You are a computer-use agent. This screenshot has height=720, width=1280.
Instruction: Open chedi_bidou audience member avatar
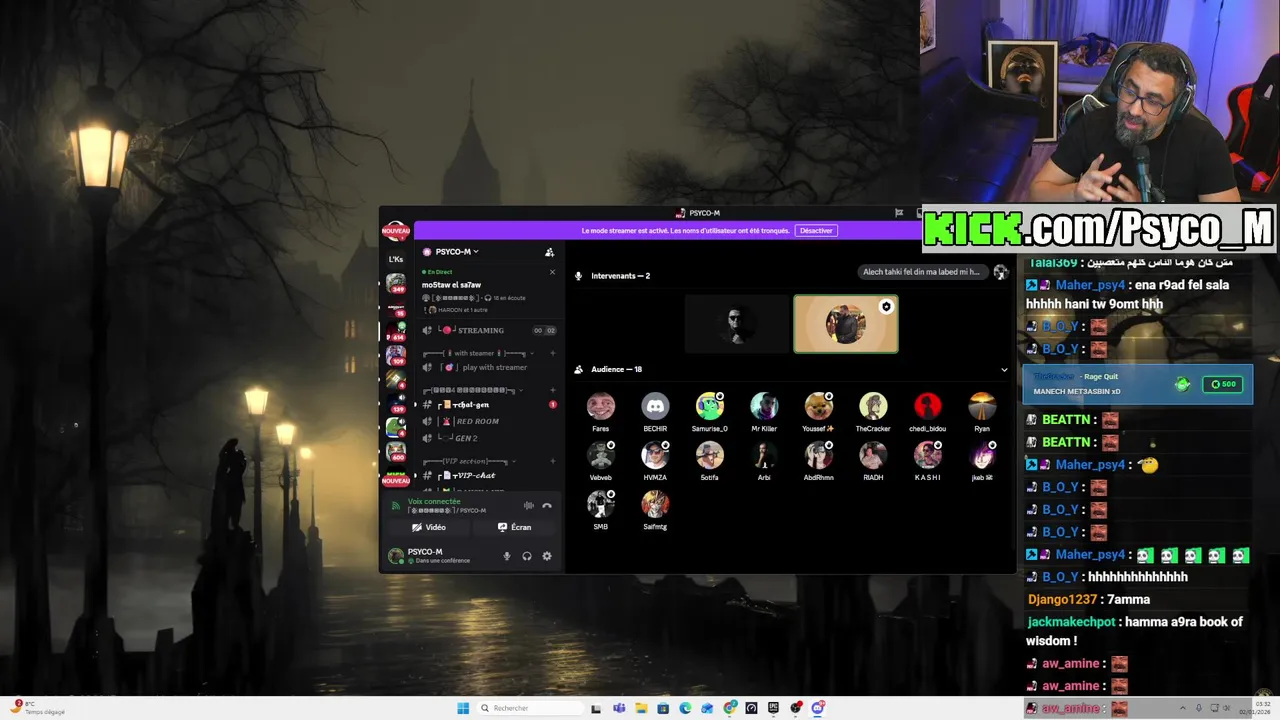[927, 406]
